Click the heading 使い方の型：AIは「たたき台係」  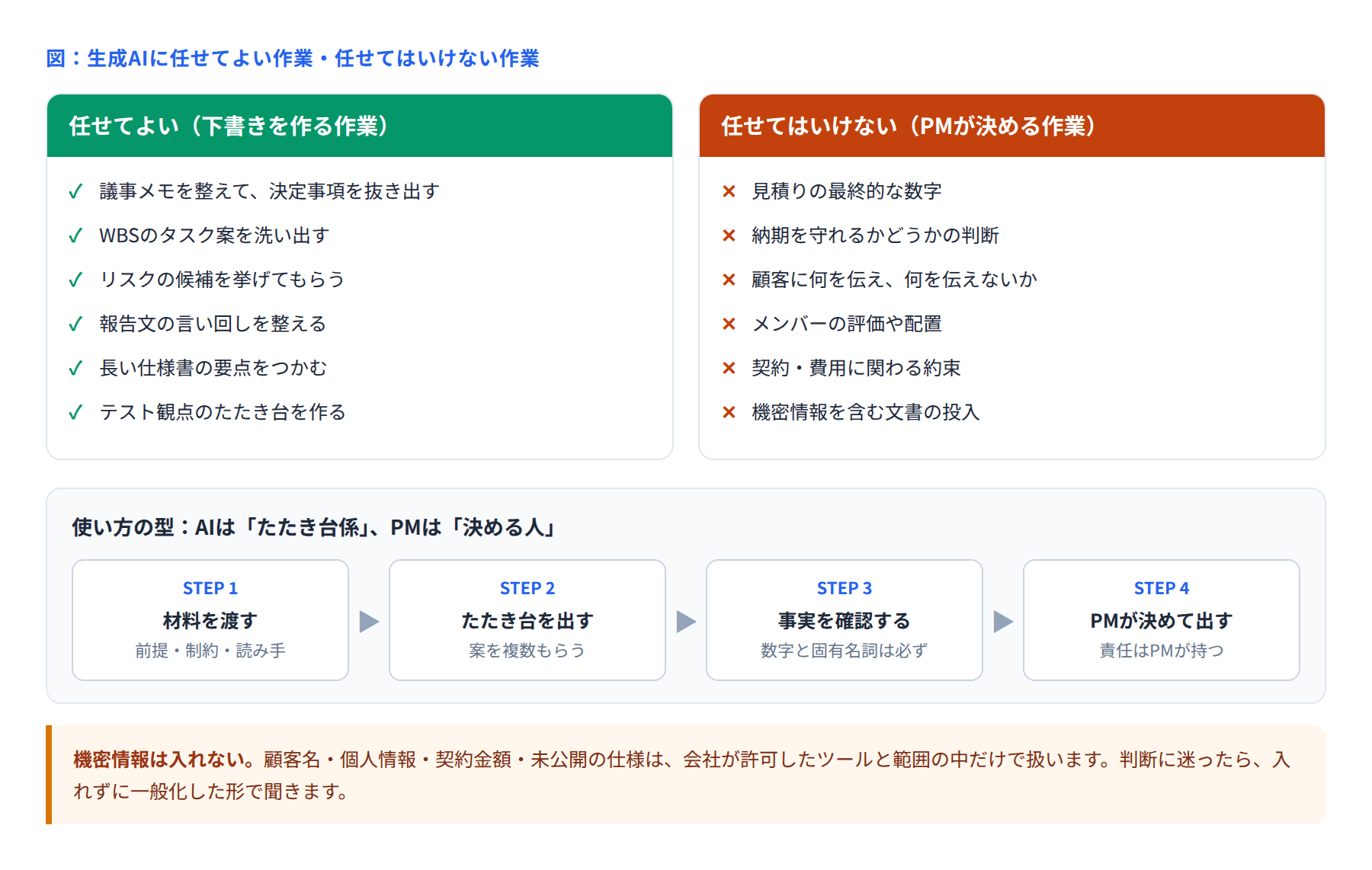313,527
